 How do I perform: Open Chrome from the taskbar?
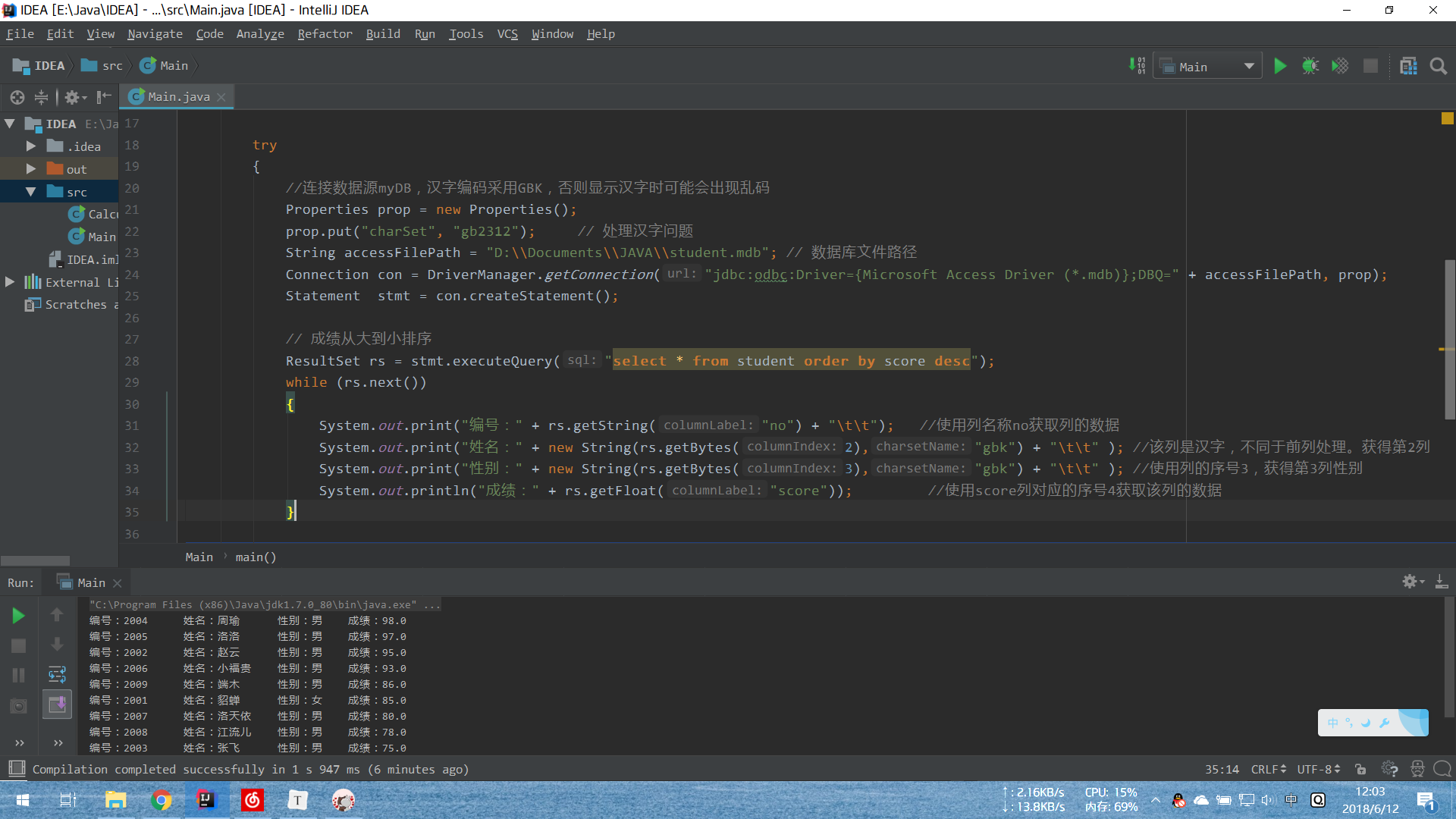pos(161,800)
